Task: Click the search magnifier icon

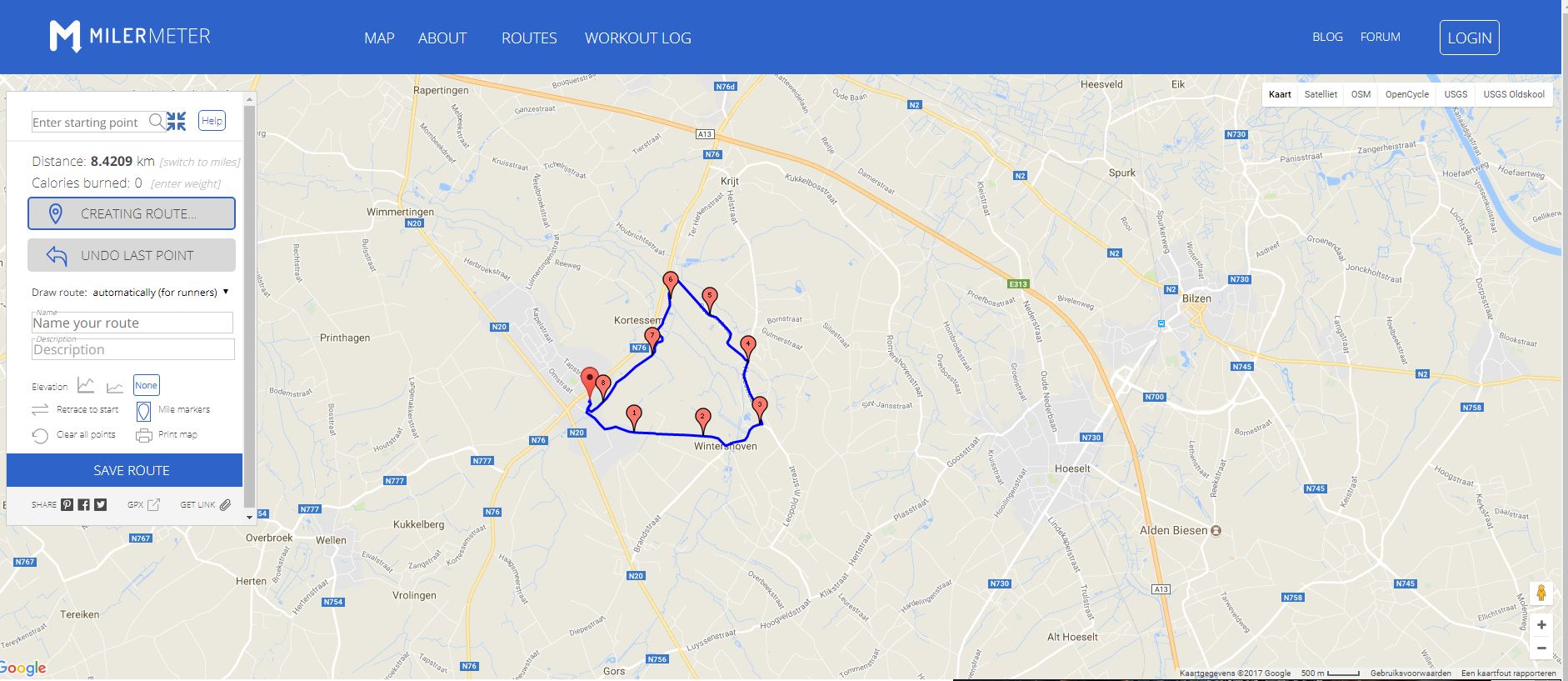Action: tap(157, 122)
